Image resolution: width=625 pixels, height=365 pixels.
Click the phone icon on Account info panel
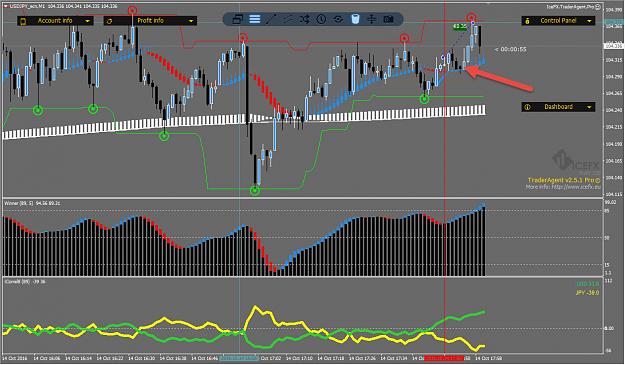point(23,21)
